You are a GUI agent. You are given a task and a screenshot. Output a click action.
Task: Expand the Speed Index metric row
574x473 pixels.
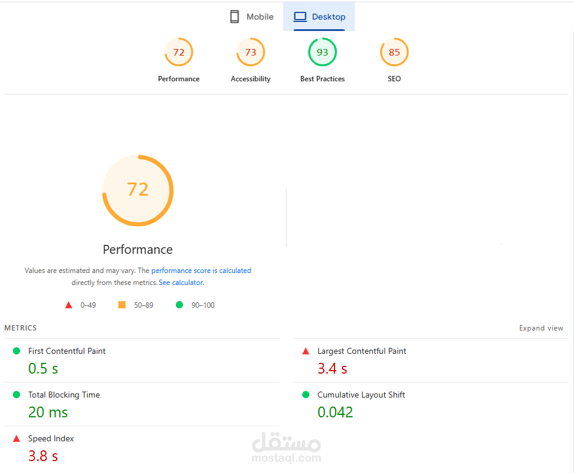tap(142, 448)
